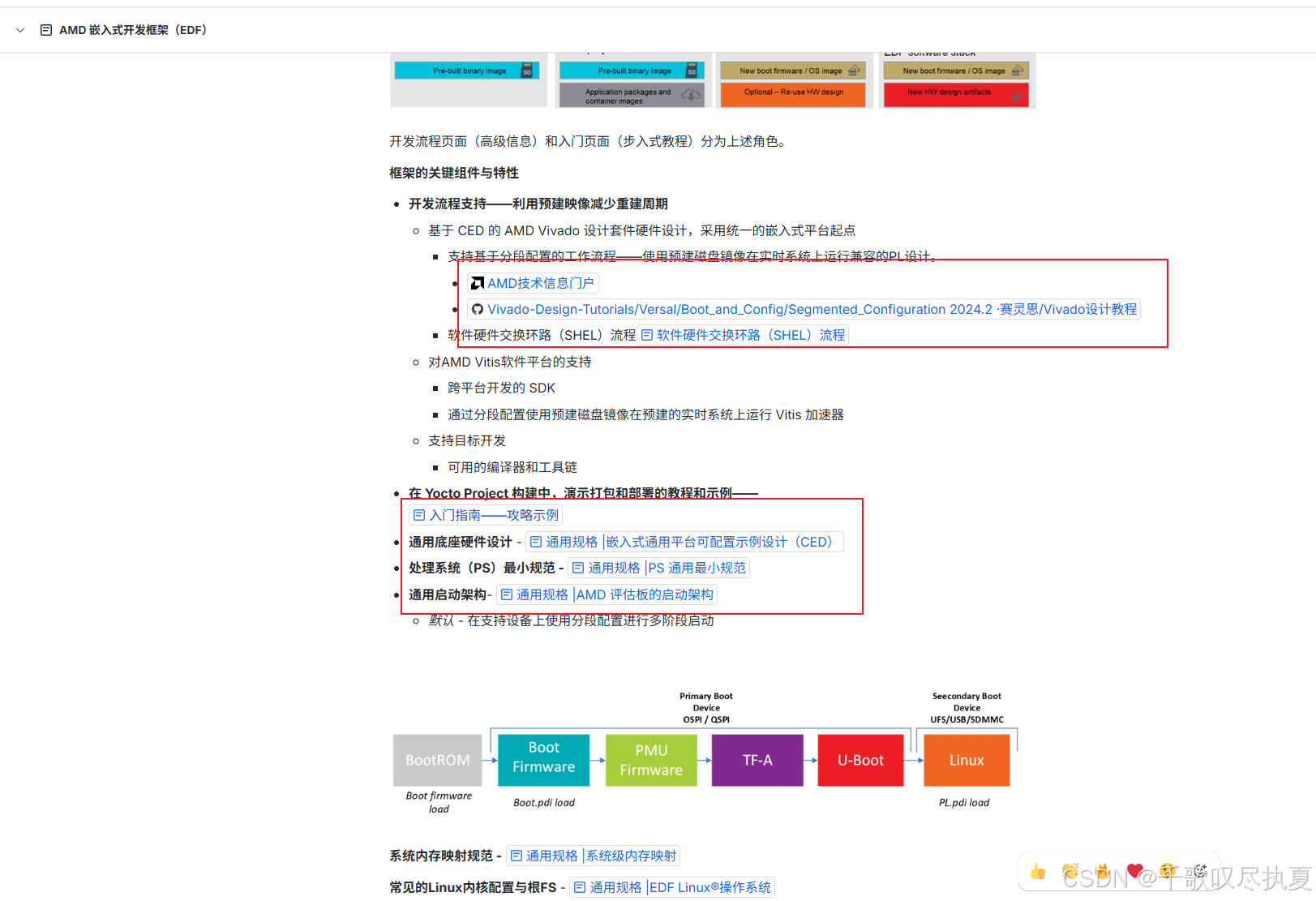This screenshot has height=901, width=1316.
Task: Open the 软件硬件交换环路 (SHEL) 流程 page link
Action: [x=743, y=335]
